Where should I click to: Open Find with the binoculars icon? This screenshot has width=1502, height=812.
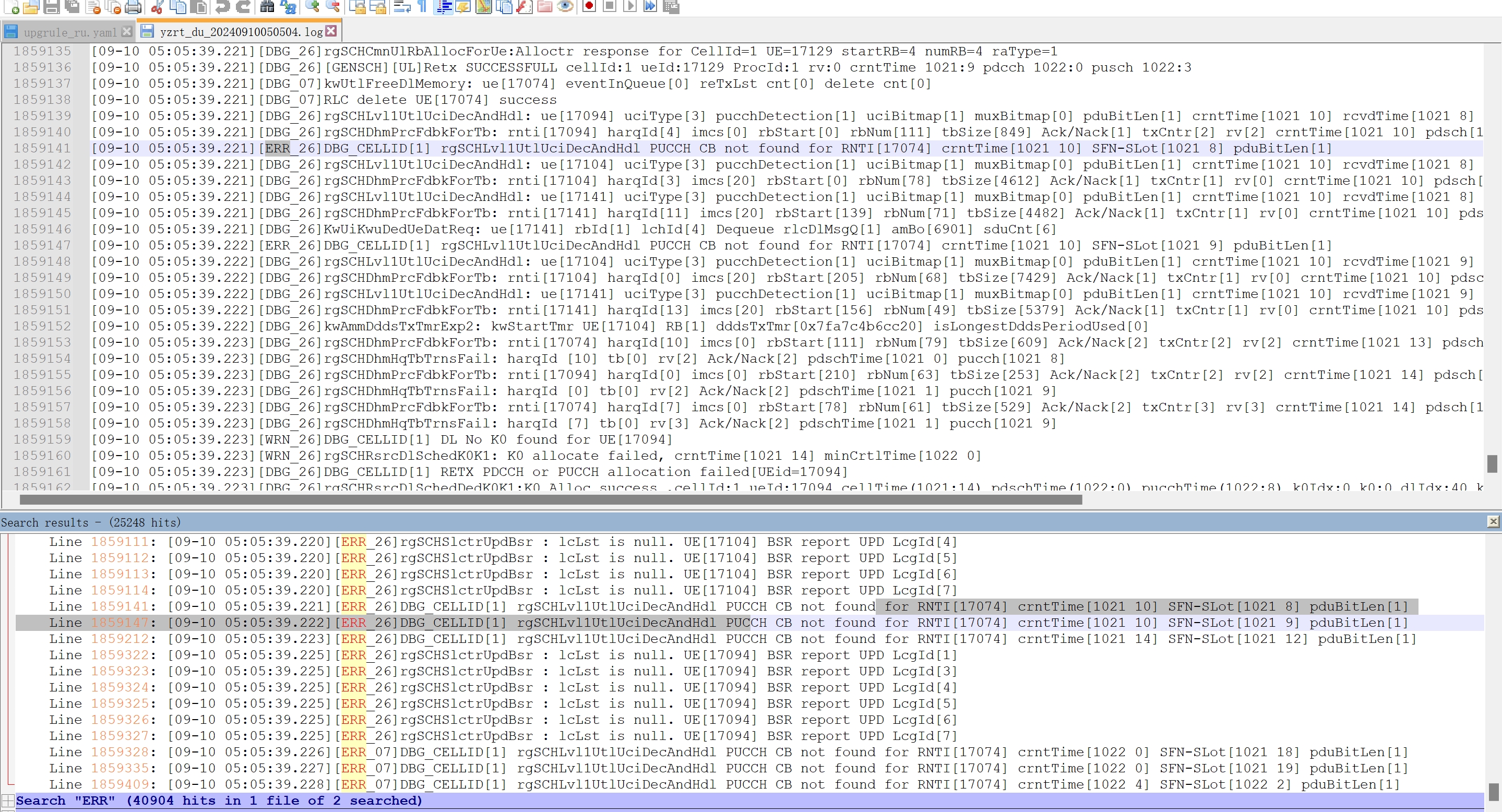tap(267, 7)
